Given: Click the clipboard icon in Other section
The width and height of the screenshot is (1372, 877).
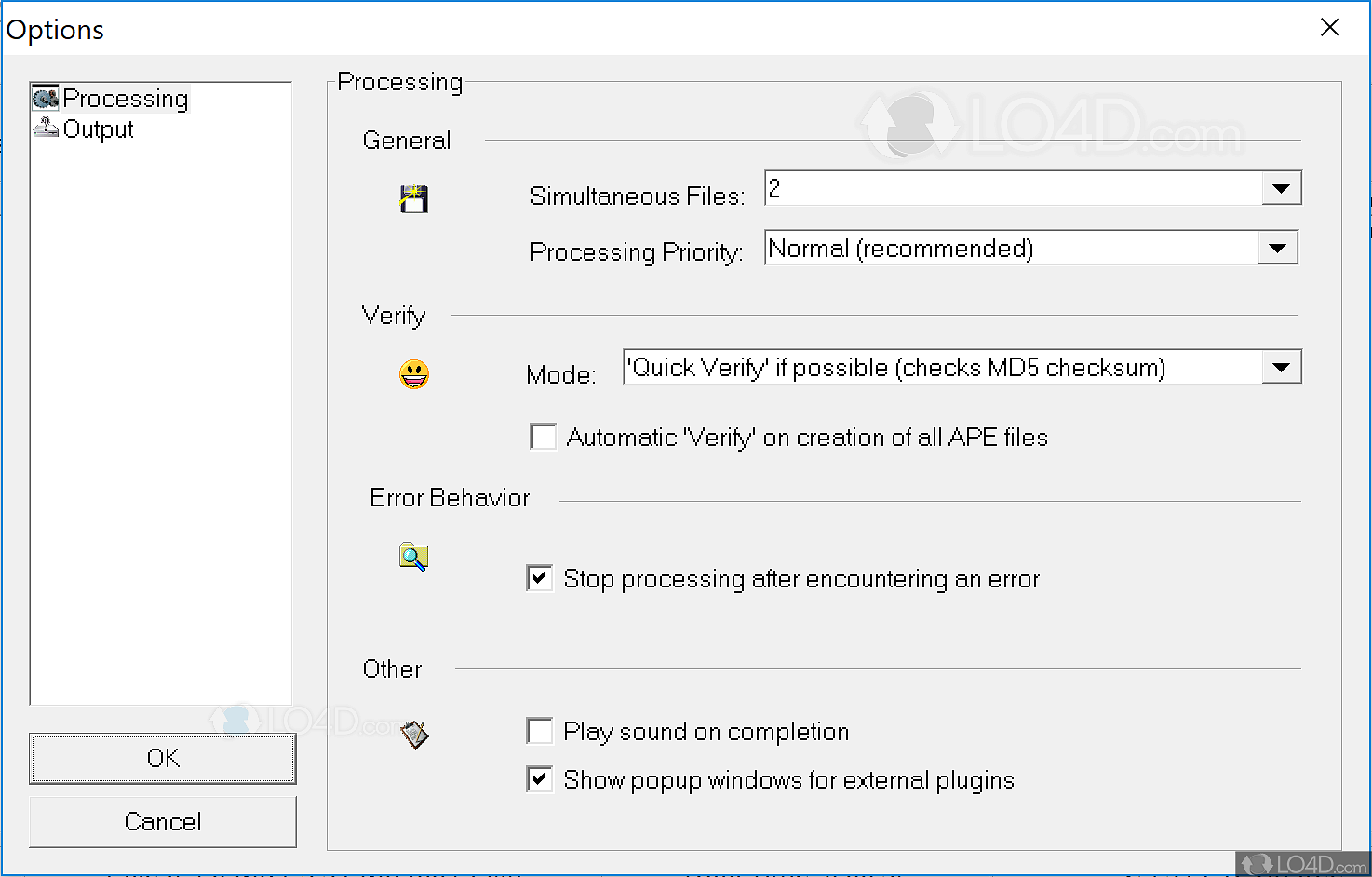Looking at the screenshot, I should [x=415, y=735].
